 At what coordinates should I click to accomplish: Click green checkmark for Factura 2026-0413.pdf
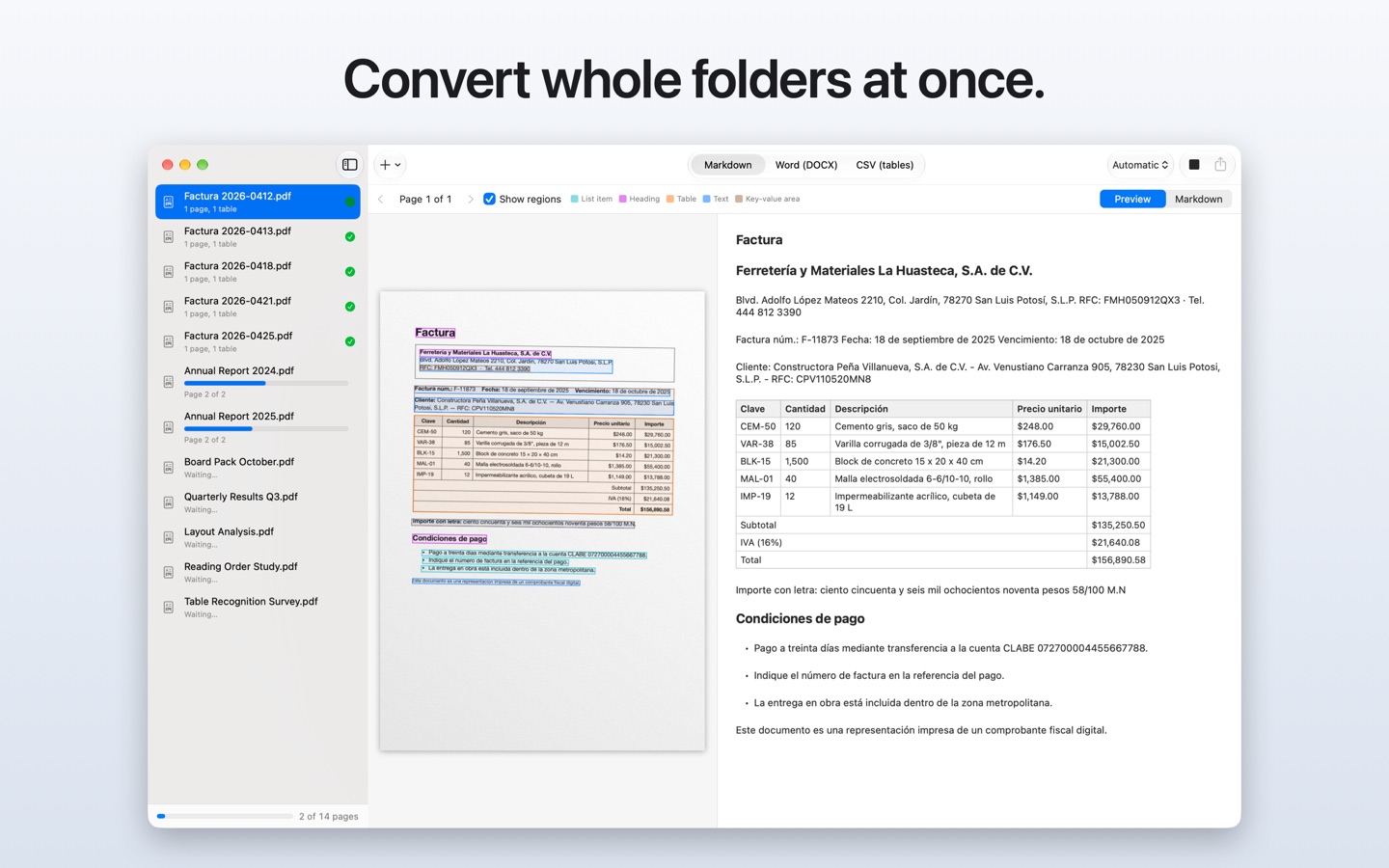tap(350, 236)
